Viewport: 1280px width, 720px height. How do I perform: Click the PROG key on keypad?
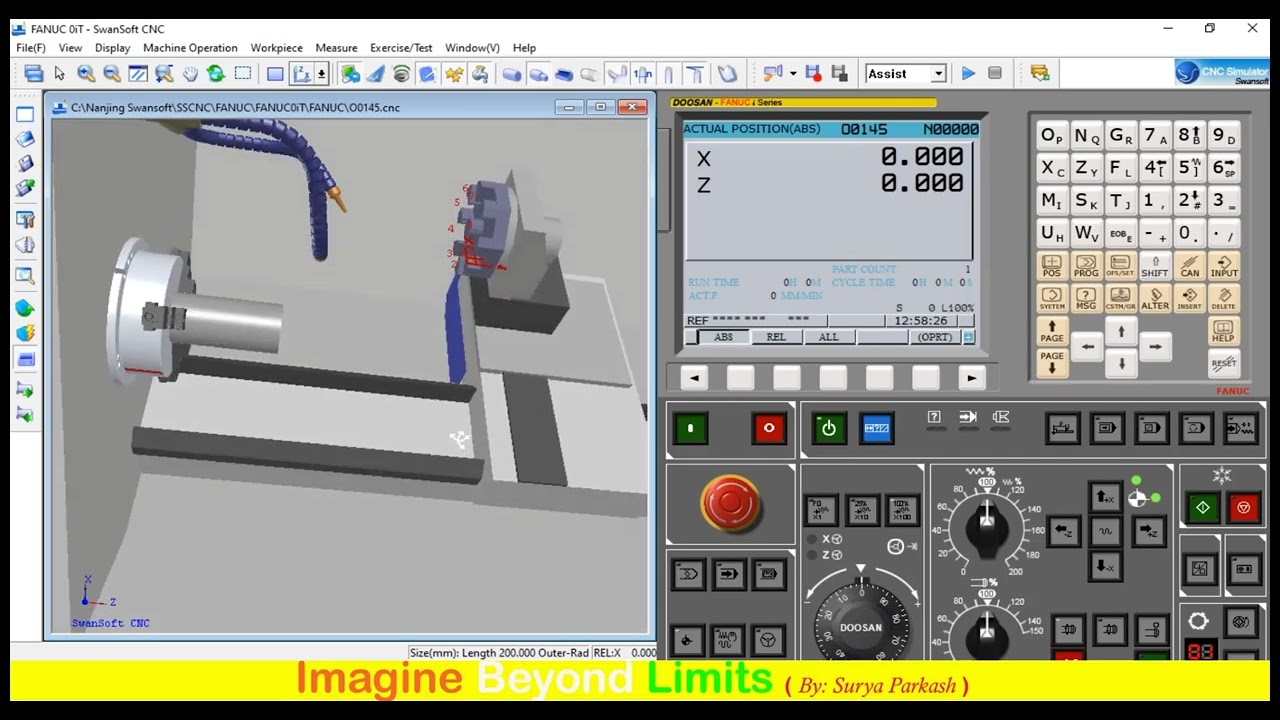click(1086, 266)
